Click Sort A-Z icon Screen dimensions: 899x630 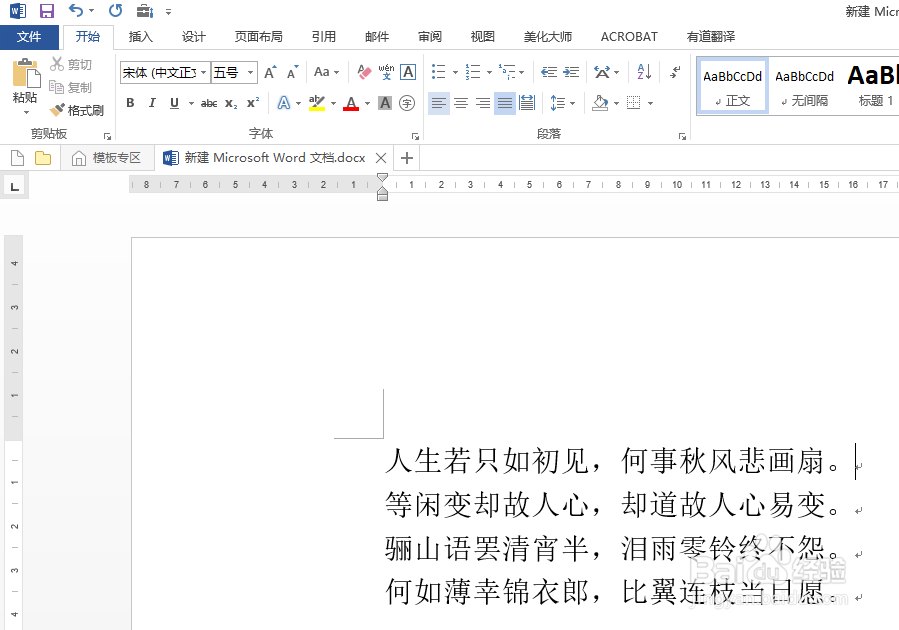pos(644,72)
